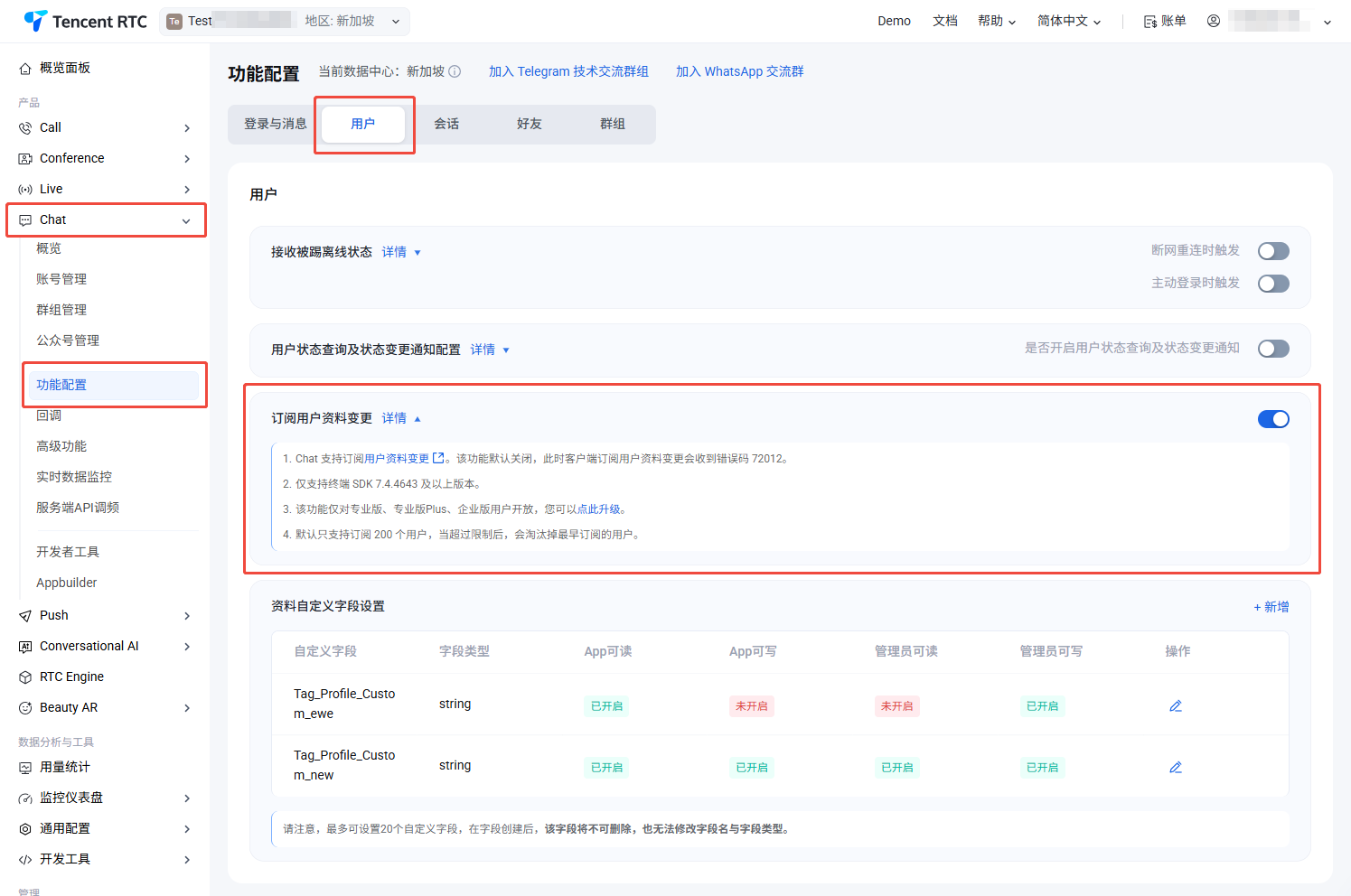1351x896 pixels.
Task: Open 实时数据监控 in the sidebar
Action: coord(74,477)
